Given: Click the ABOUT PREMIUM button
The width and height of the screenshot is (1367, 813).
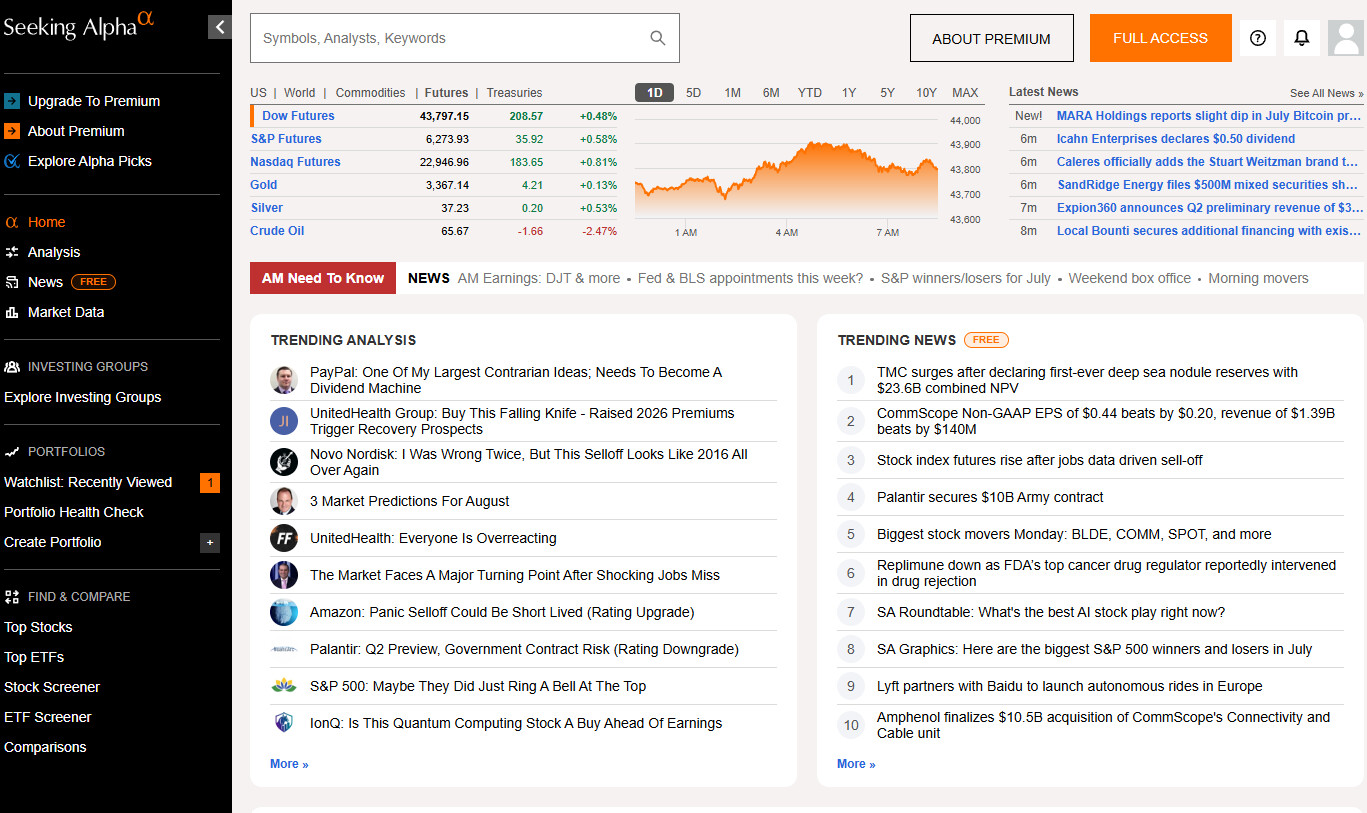Looking at the screenshot, I should pyautogui.click(x=991, y=38).
